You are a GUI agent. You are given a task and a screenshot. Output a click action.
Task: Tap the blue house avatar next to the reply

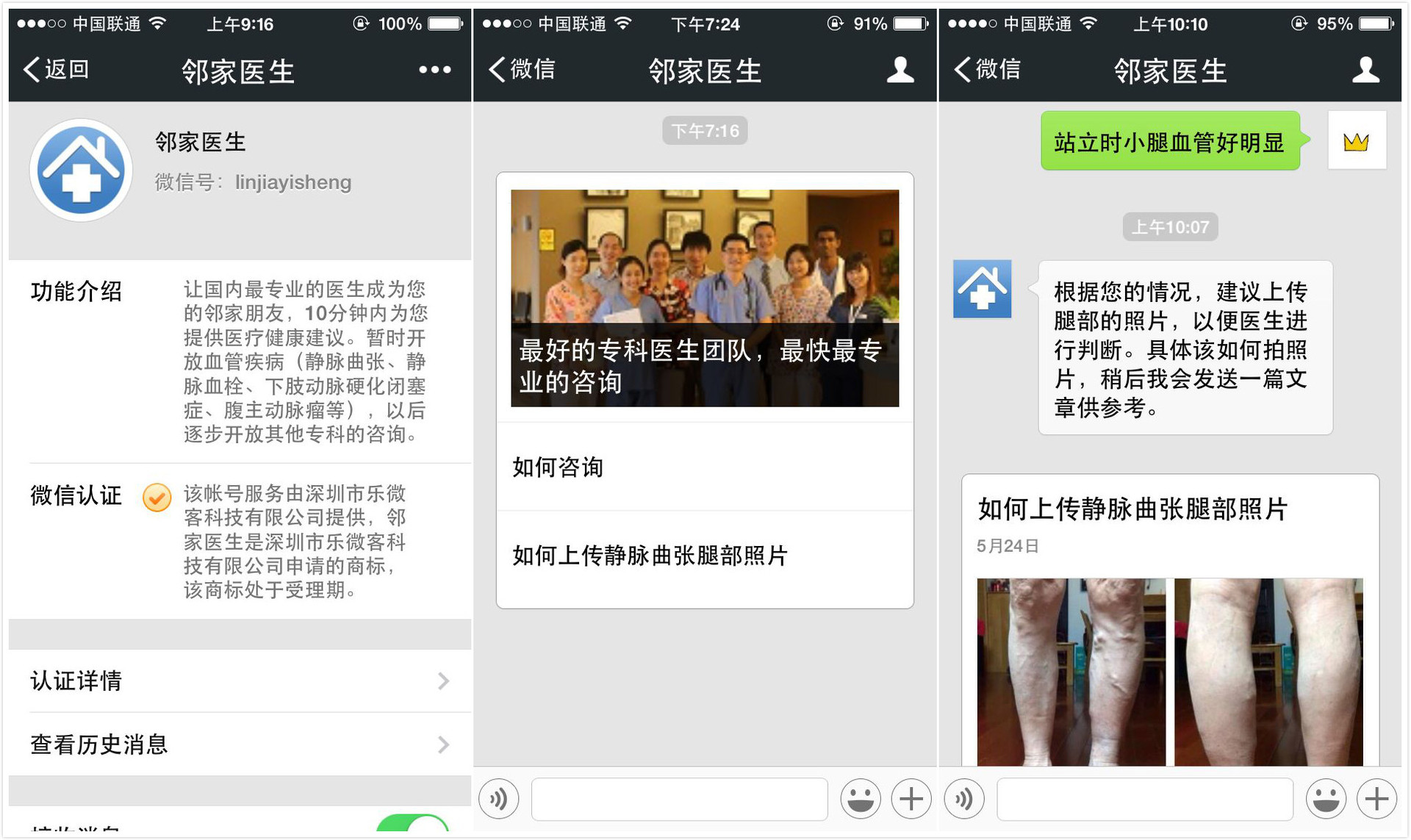(982, 289)
